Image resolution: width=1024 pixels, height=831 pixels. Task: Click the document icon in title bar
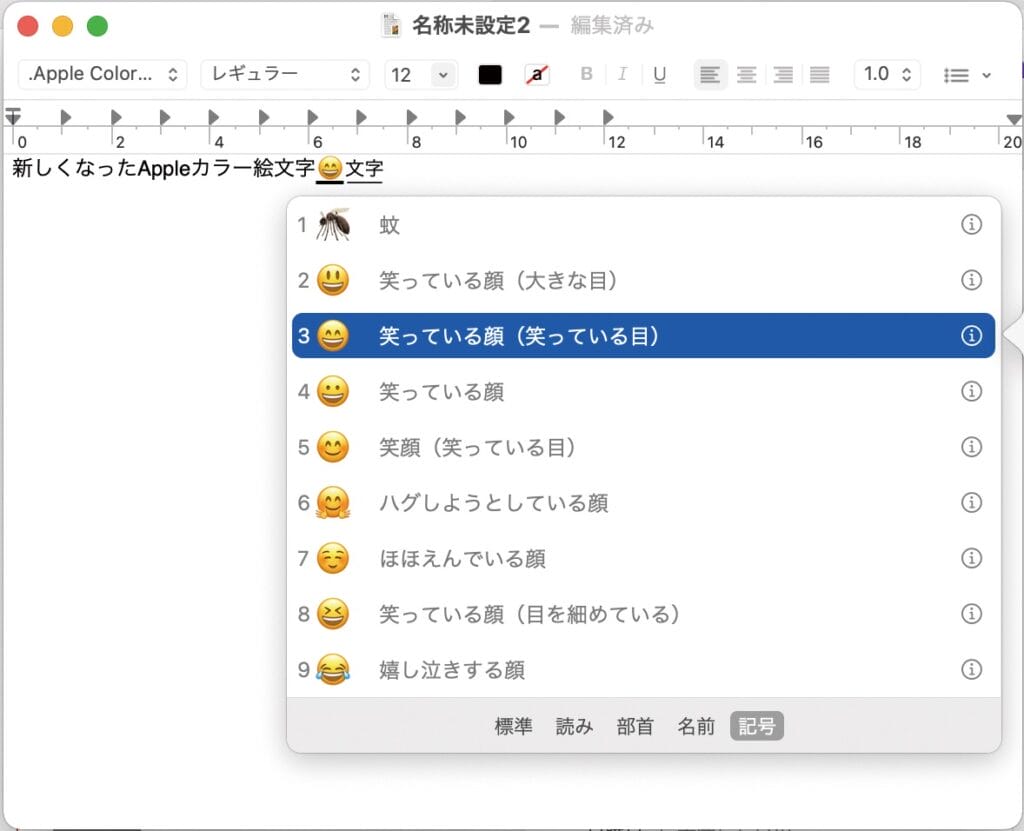click(391, 26)
